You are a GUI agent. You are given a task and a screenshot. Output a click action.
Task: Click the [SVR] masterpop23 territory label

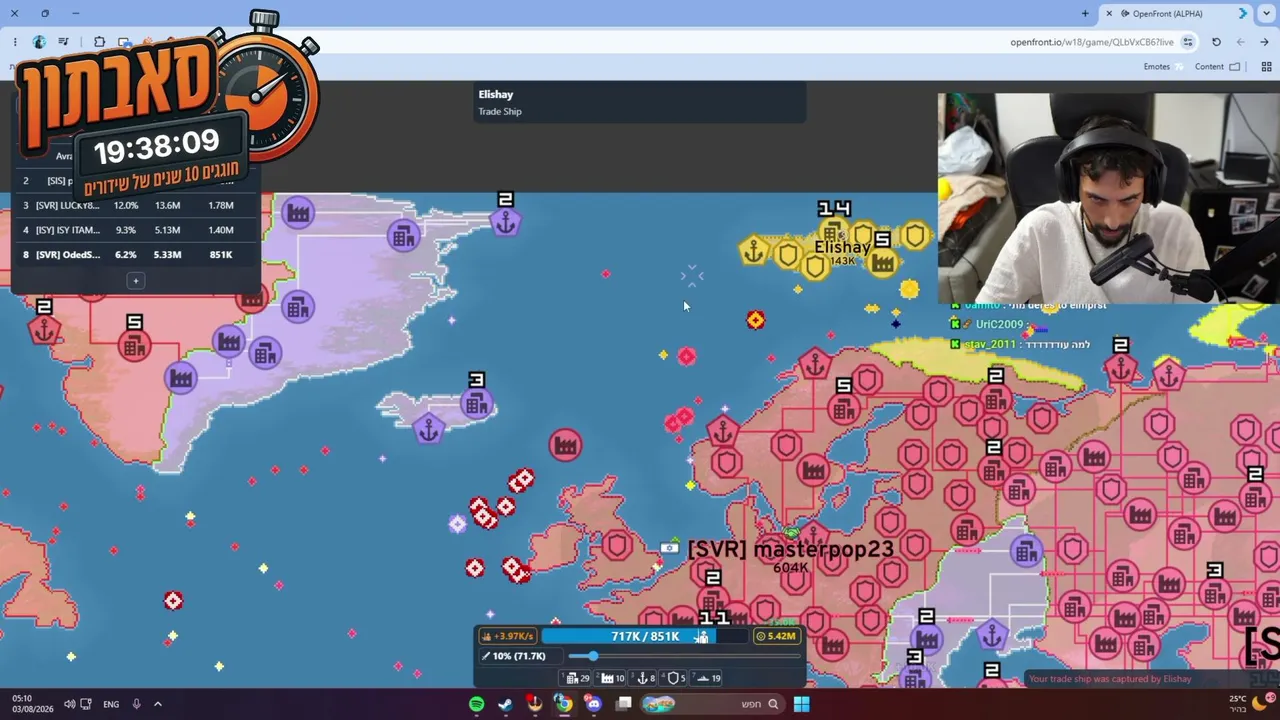(x=790, y=549)
